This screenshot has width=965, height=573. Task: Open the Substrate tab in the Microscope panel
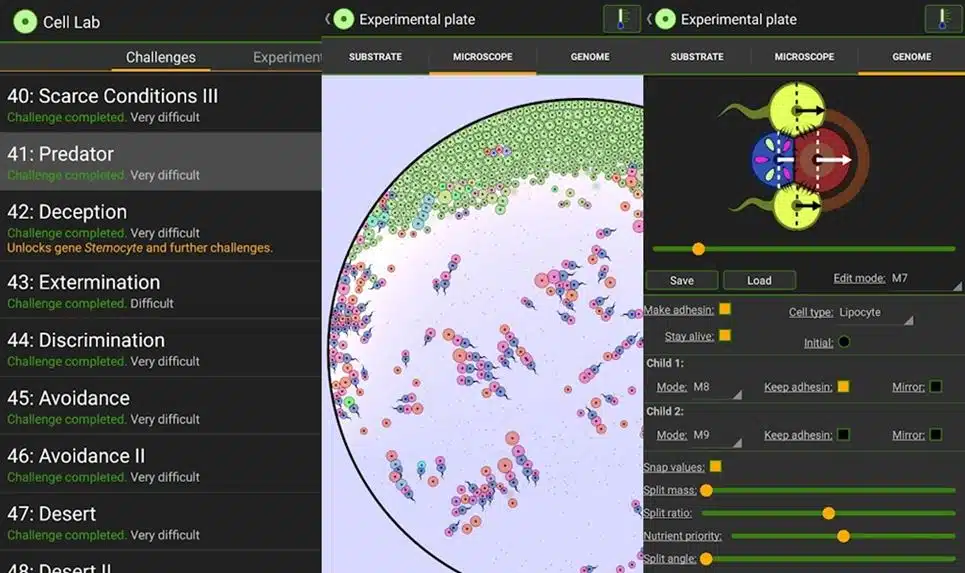375,57
